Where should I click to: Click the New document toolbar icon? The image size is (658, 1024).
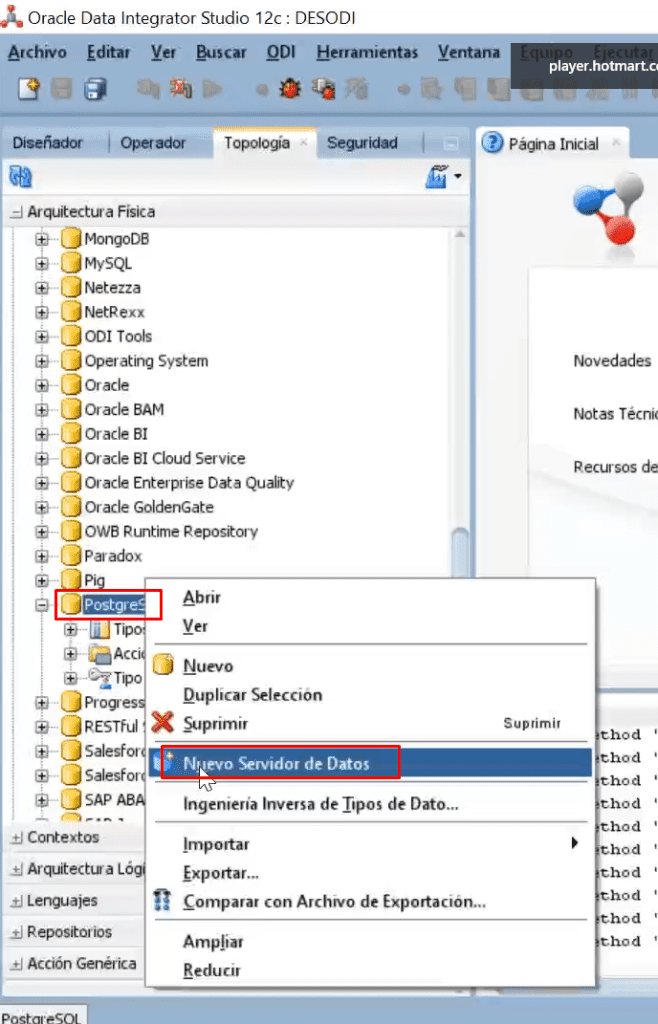tap(29, 88)
